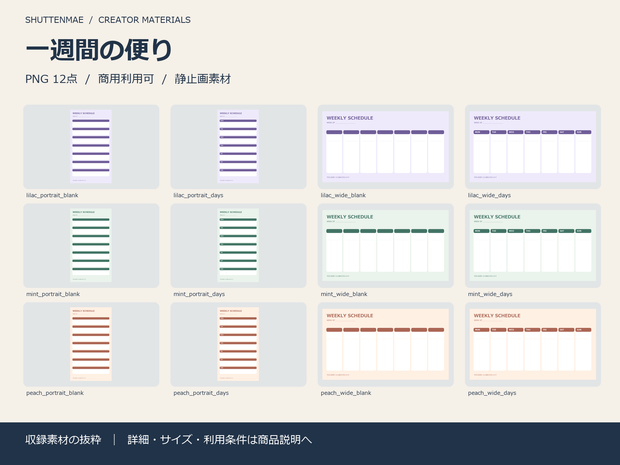
Task: Click the mint_wide_days caption
Action: [490, 294]
